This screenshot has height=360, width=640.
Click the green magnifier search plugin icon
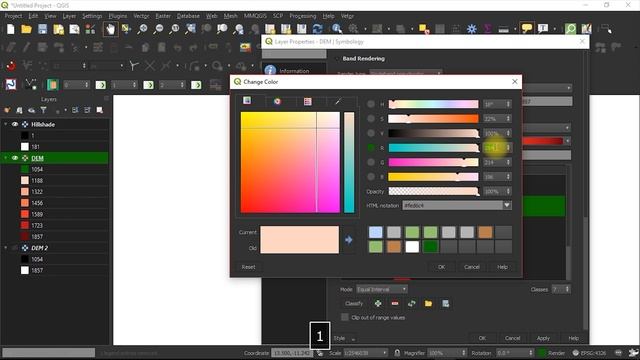pyautogui.click(x=570, y=29)
